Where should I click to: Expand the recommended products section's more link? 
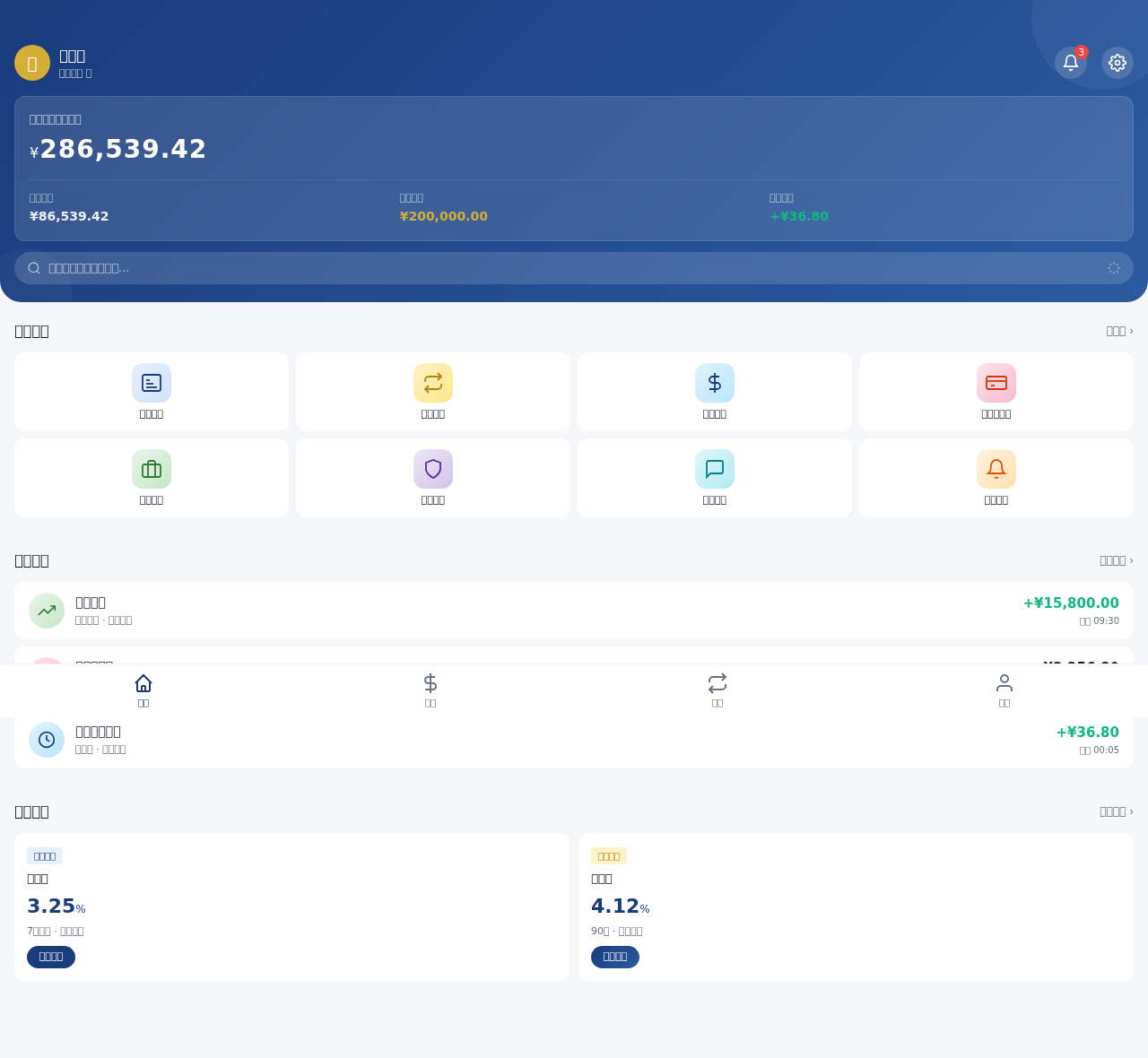(x=1117, y=811)
